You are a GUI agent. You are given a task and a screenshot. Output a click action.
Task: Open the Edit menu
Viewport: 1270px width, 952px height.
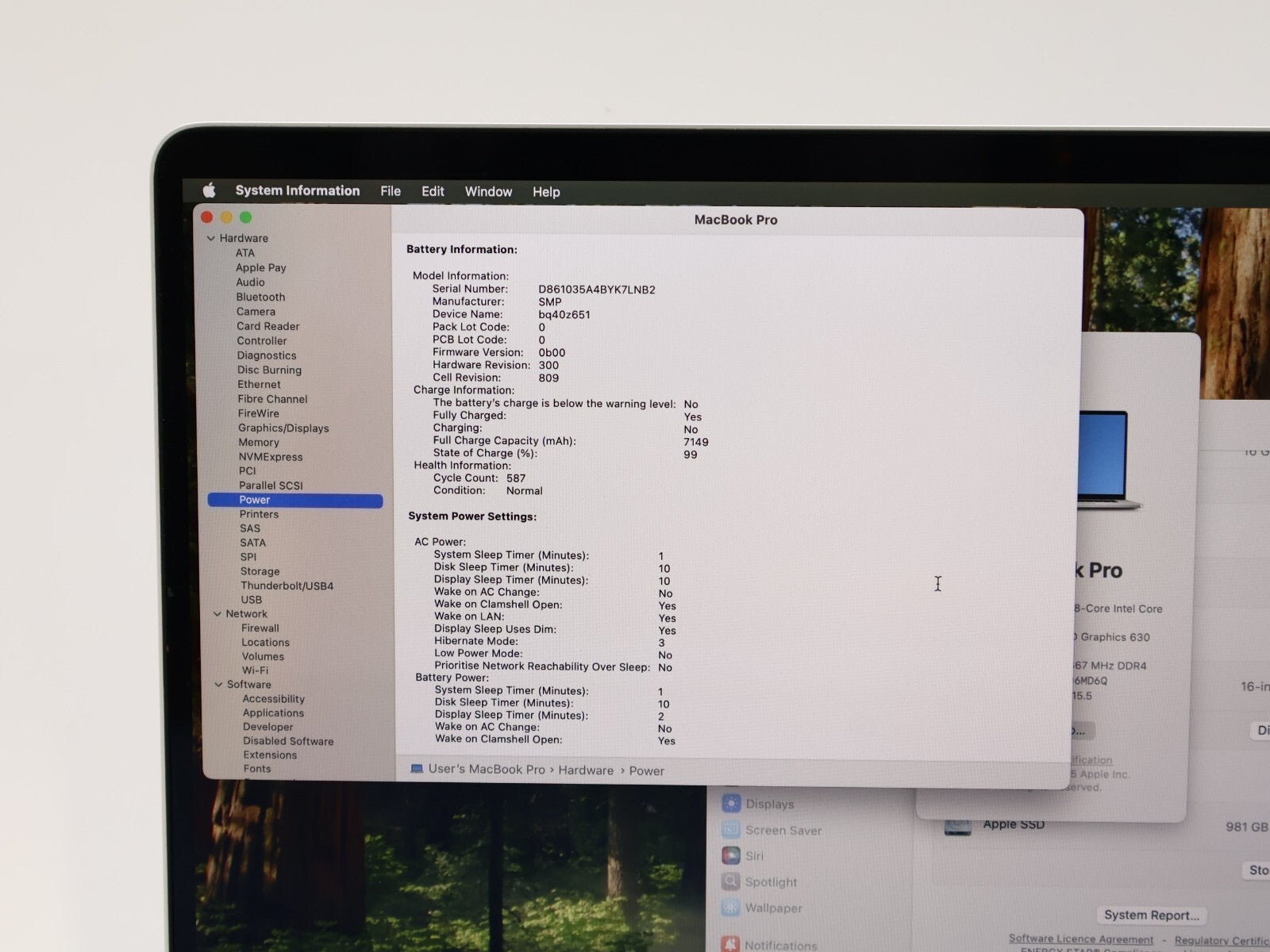coord(433,191)
